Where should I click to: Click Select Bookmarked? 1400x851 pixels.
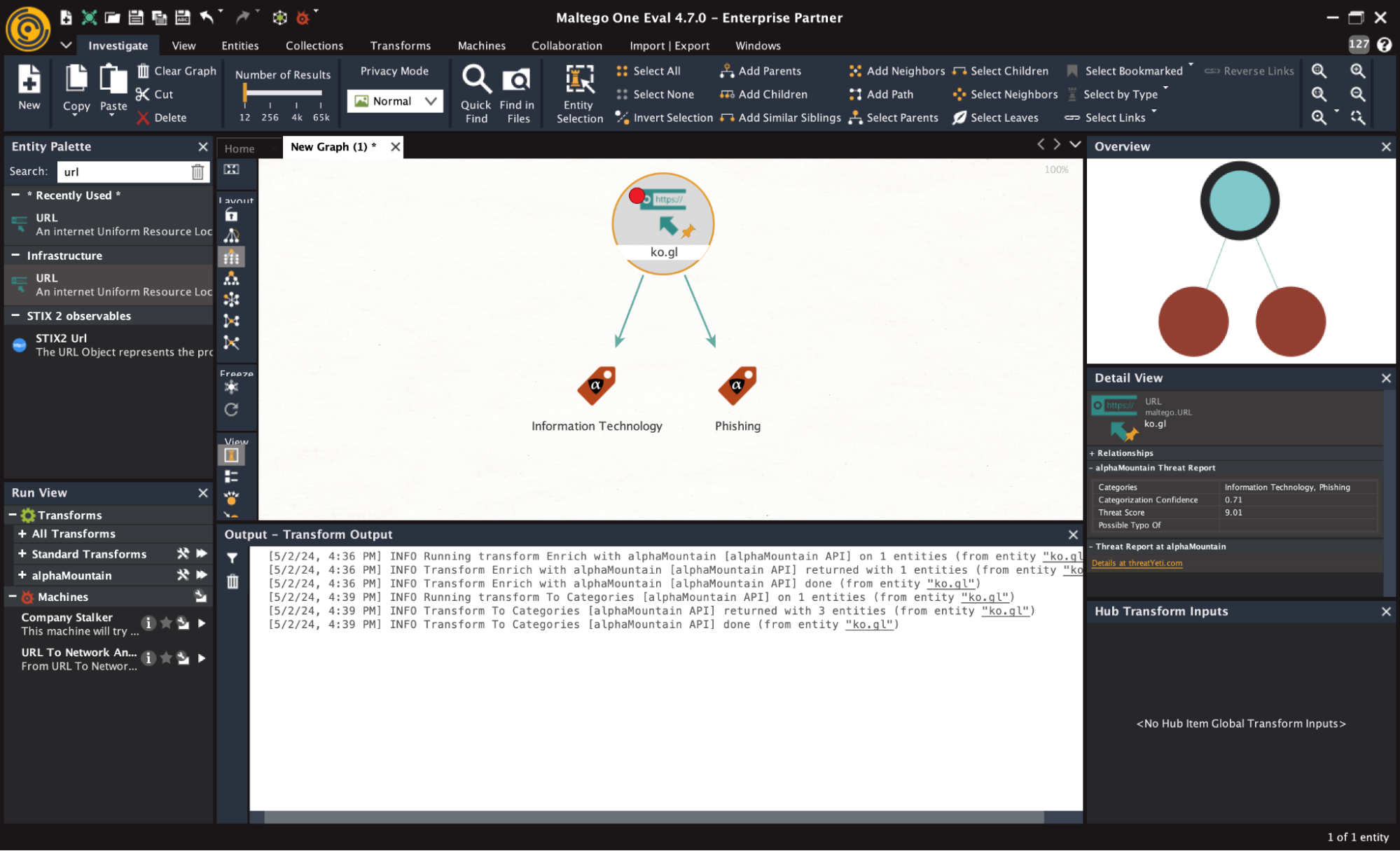point(1125,71)
